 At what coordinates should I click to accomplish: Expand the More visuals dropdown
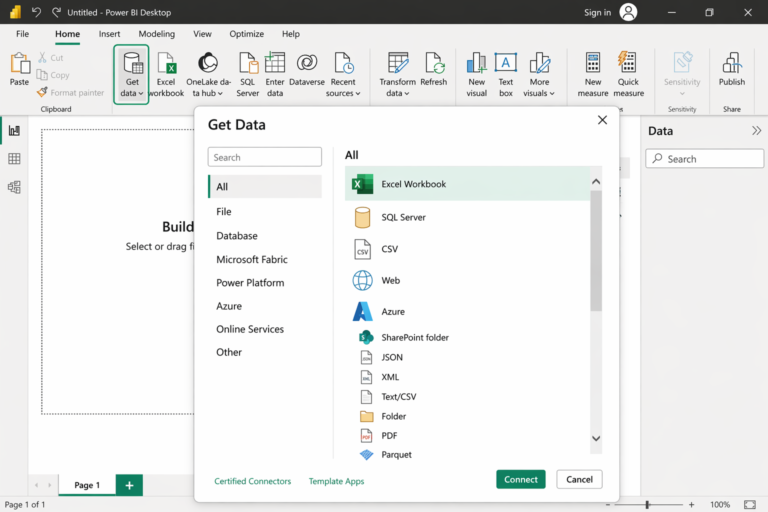click(x=539, y=74)
